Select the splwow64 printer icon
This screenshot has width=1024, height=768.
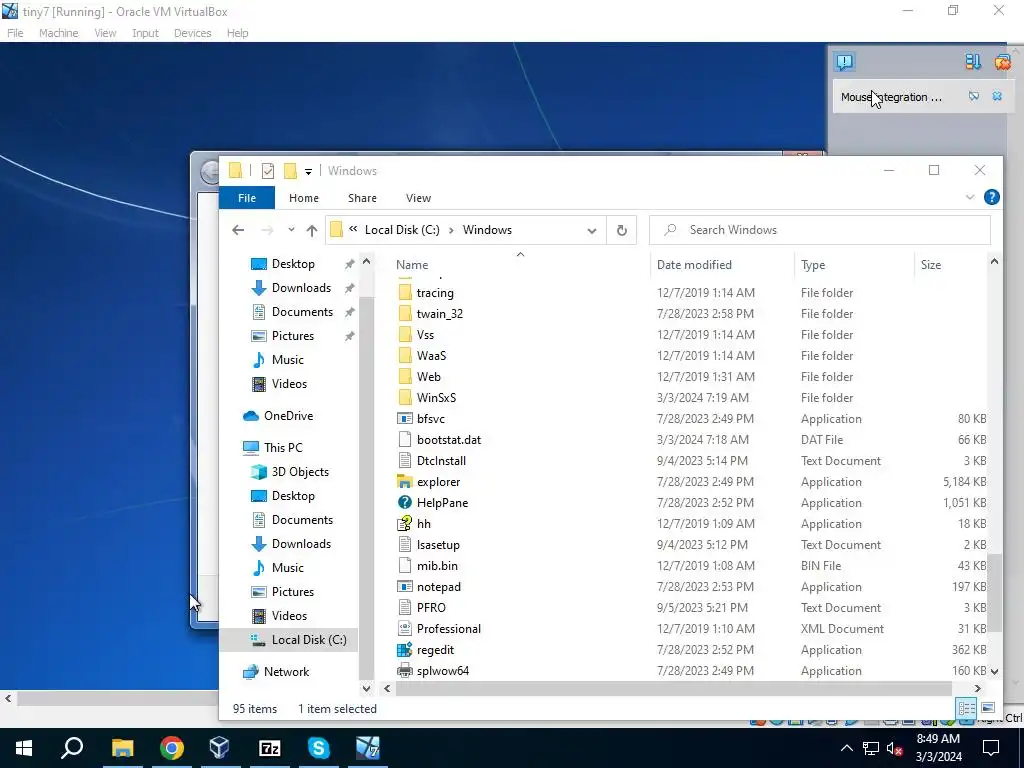pos(405,671)
